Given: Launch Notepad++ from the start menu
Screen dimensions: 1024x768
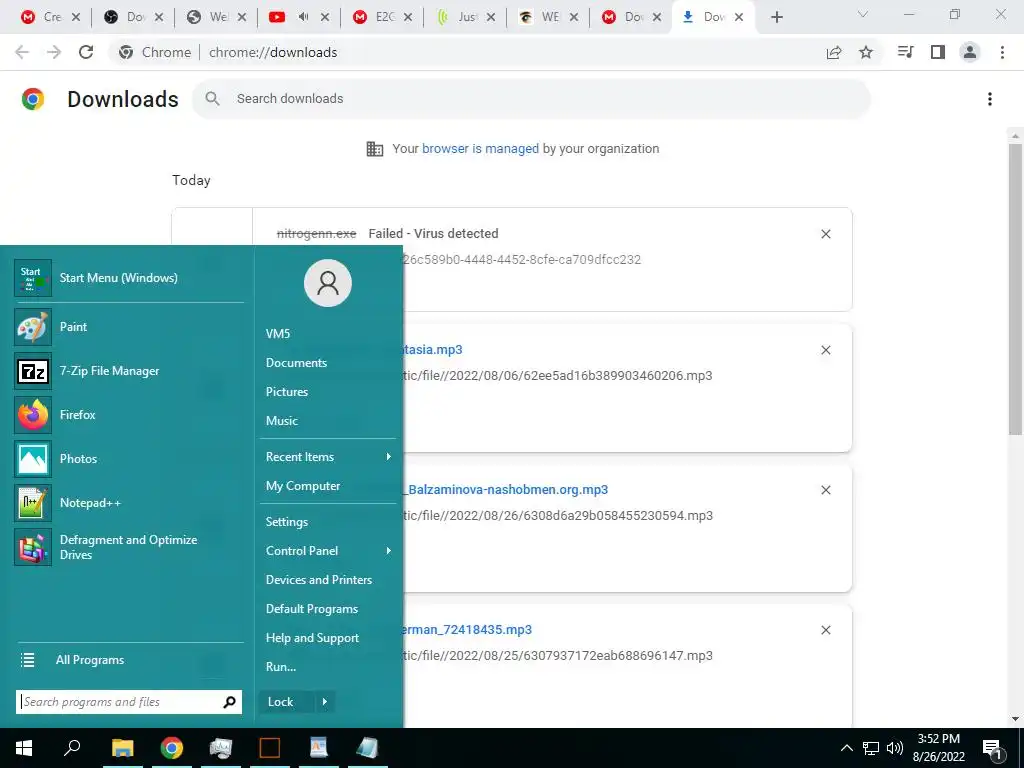Looking at the screenshot, I should (x=129, y=503).
